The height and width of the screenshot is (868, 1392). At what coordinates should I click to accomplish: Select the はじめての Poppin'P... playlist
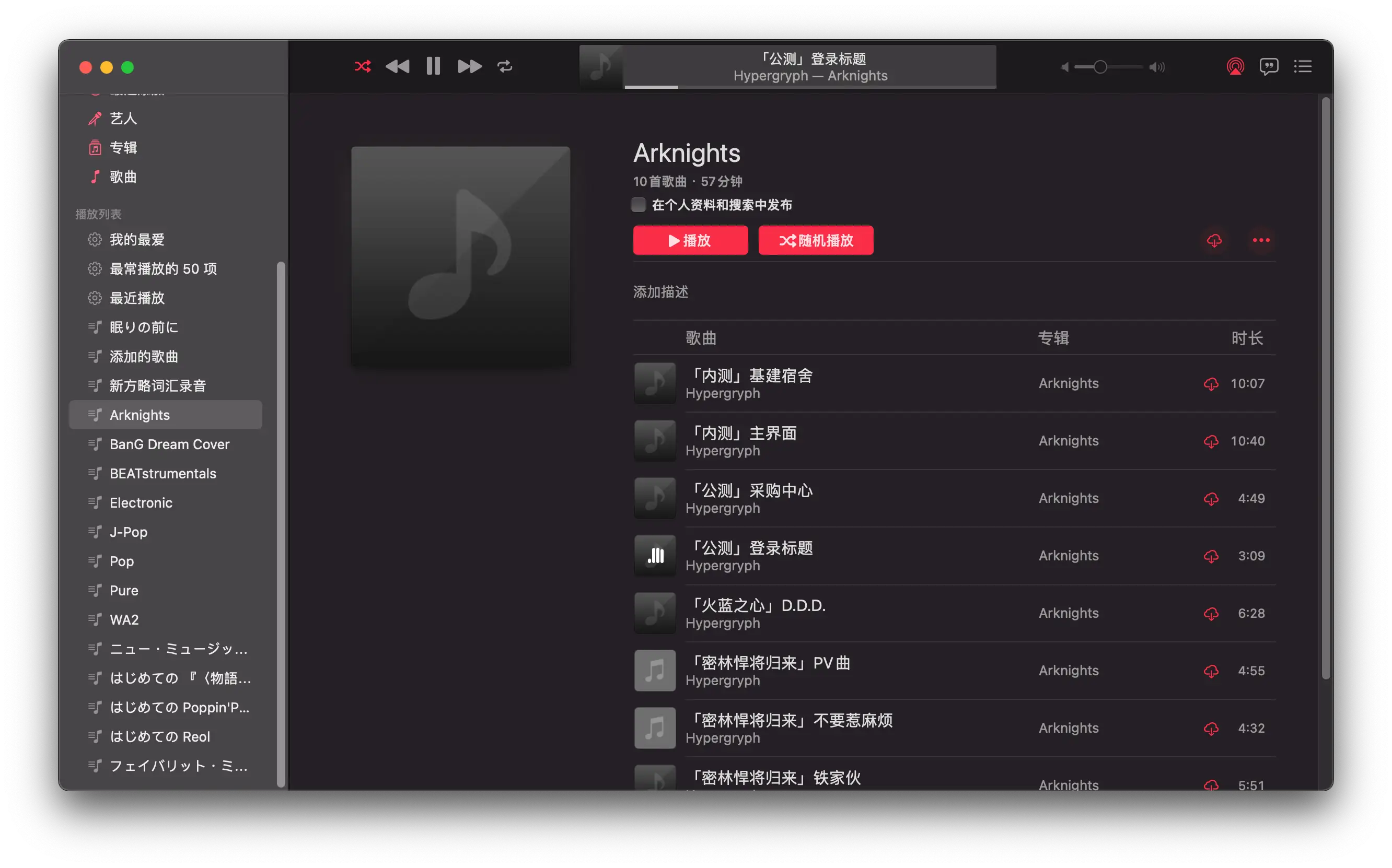coord(166,708)
